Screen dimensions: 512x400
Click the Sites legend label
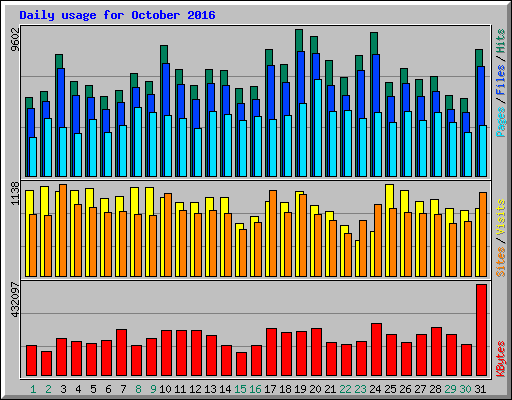coord(500,262)
